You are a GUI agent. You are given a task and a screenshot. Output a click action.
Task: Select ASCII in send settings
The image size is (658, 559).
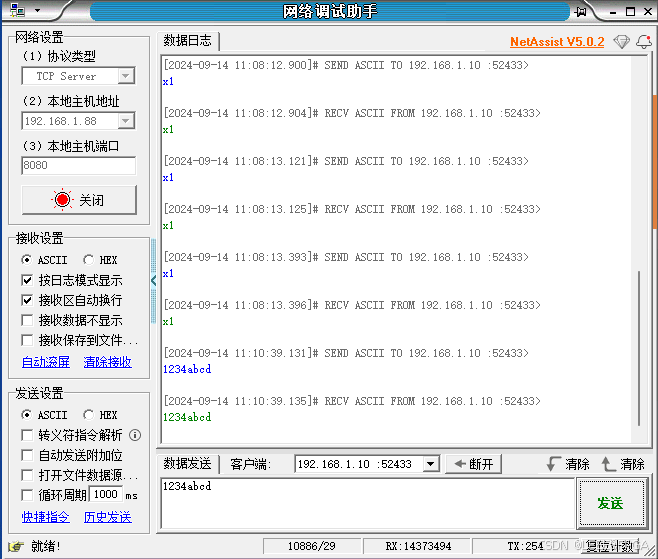44,415
